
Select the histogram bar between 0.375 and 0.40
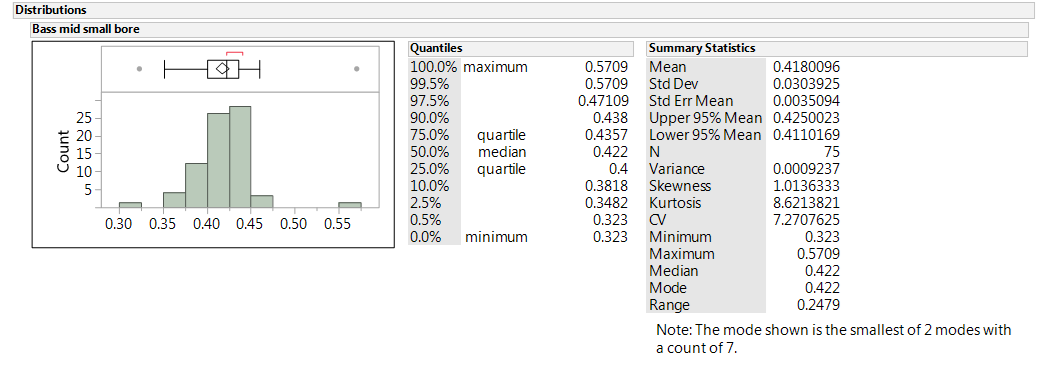(197, 185)
